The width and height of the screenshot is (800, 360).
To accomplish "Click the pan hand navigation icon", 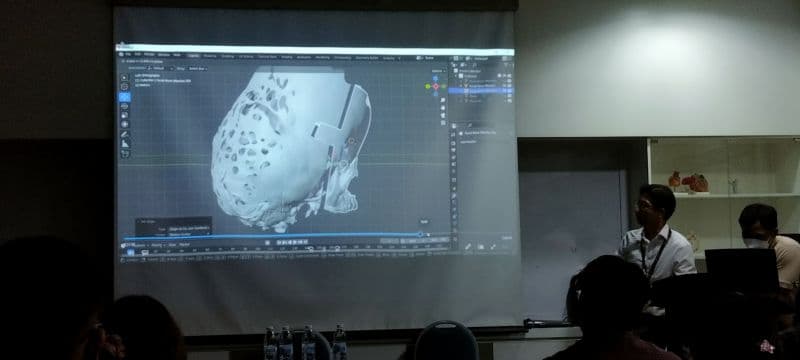I will pyautogui.click(x=443, y=108).
